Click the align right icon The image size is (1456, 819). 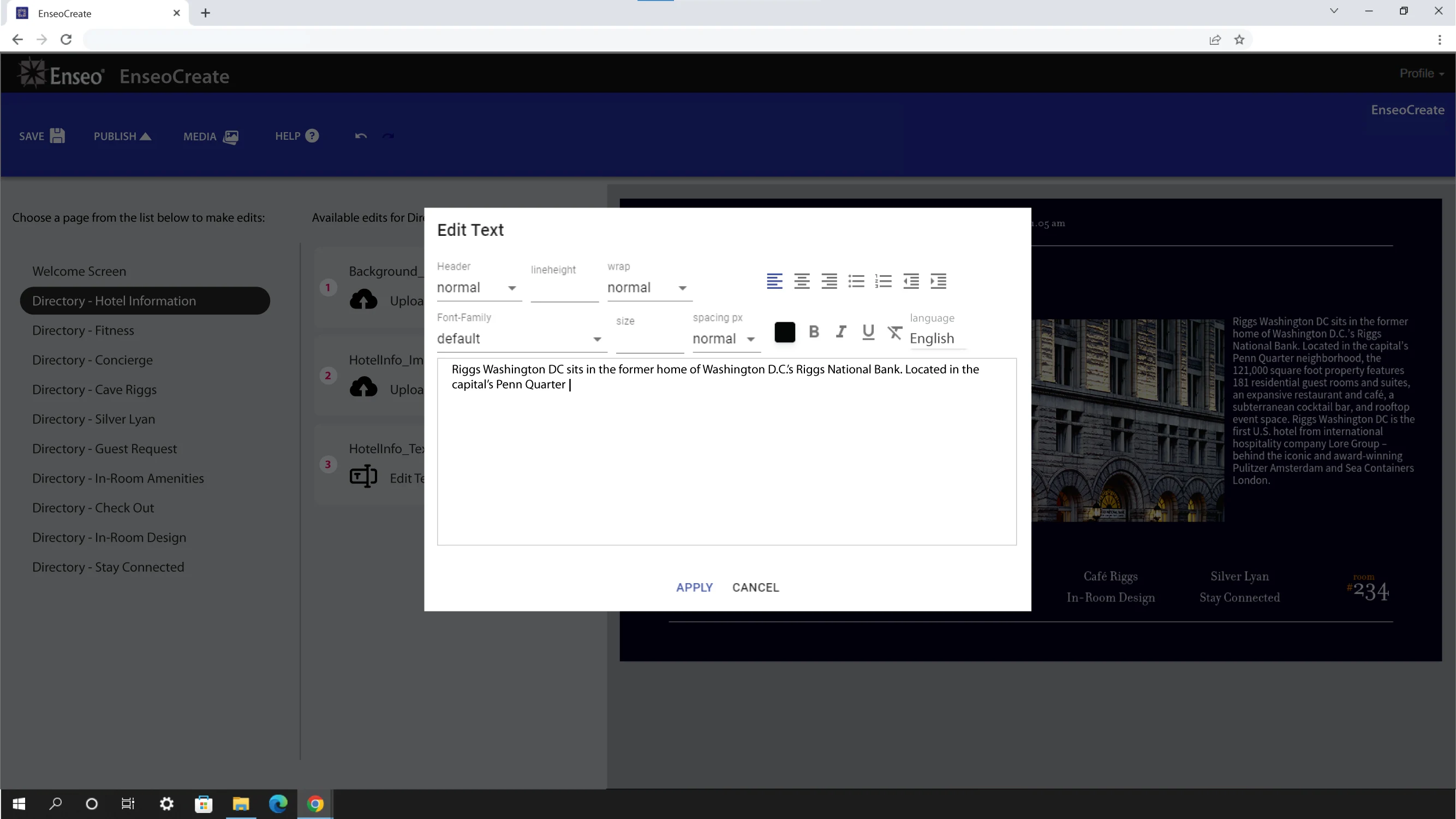pos(828,281)
